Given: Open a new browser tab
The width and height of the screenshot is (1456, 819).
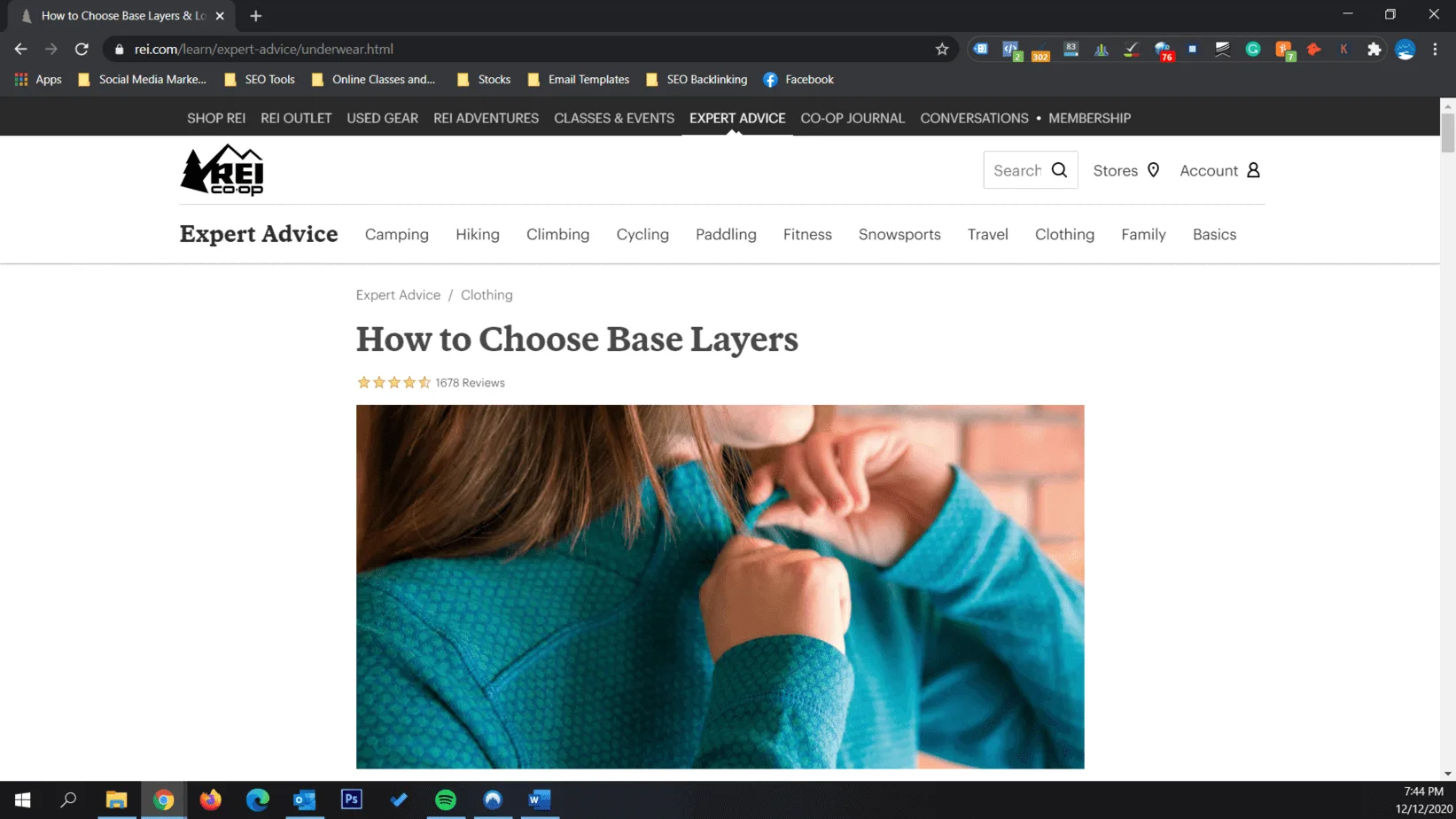Looking at the screenshot, I should tap(256, 16).
